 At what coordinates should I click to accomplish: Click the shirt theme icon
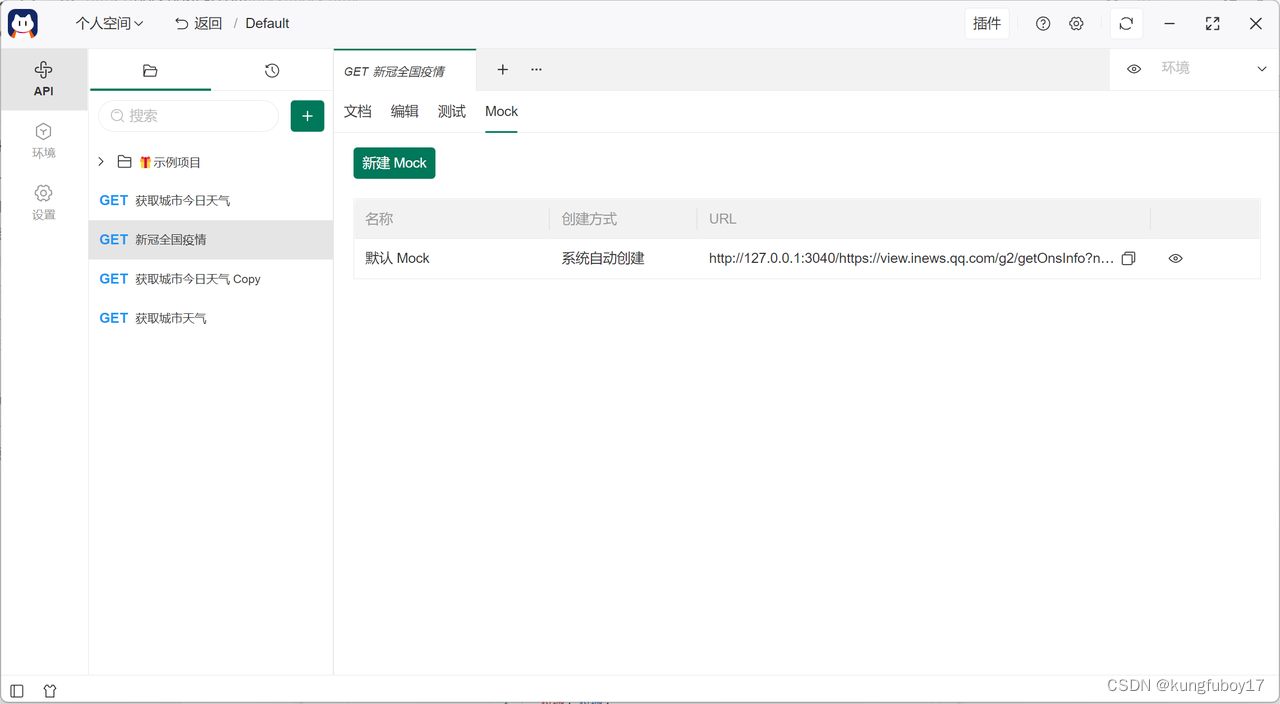[50, 691]
